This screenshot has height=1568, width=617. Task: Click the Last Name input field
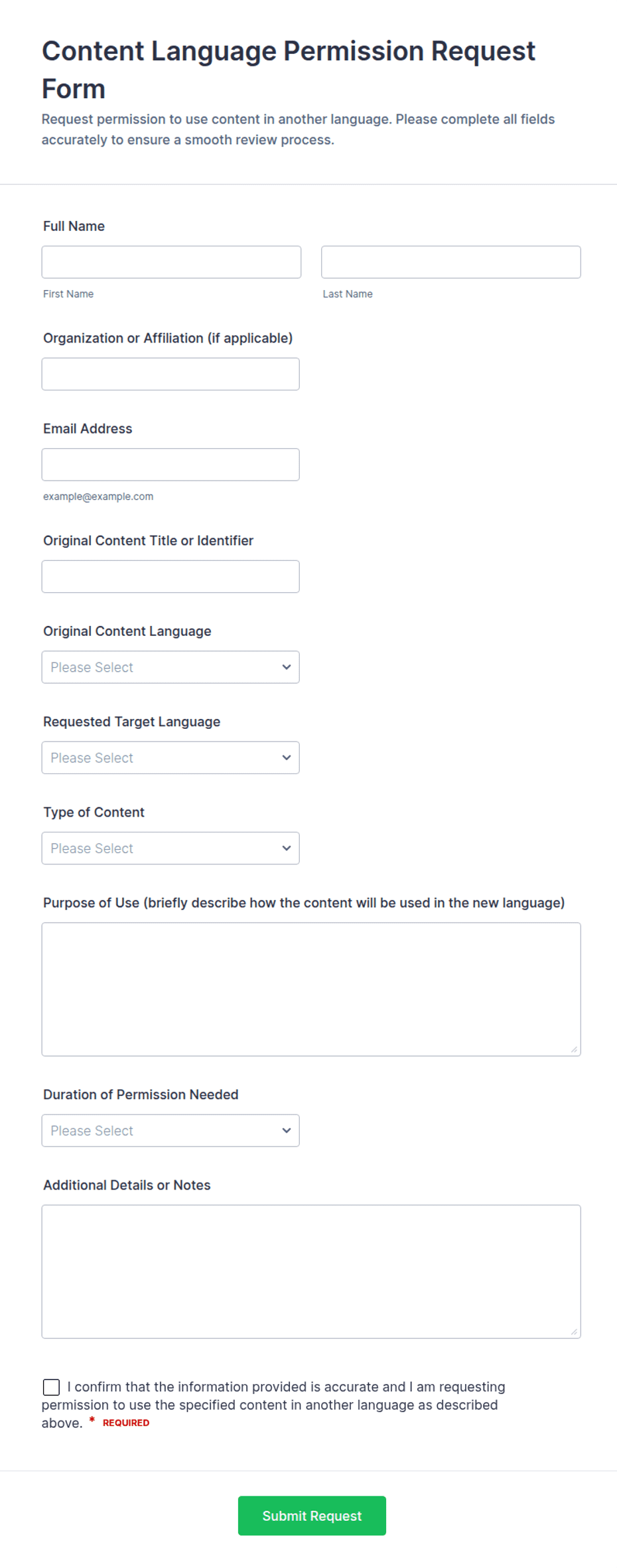pyautogui.click(x=451, y=262)
